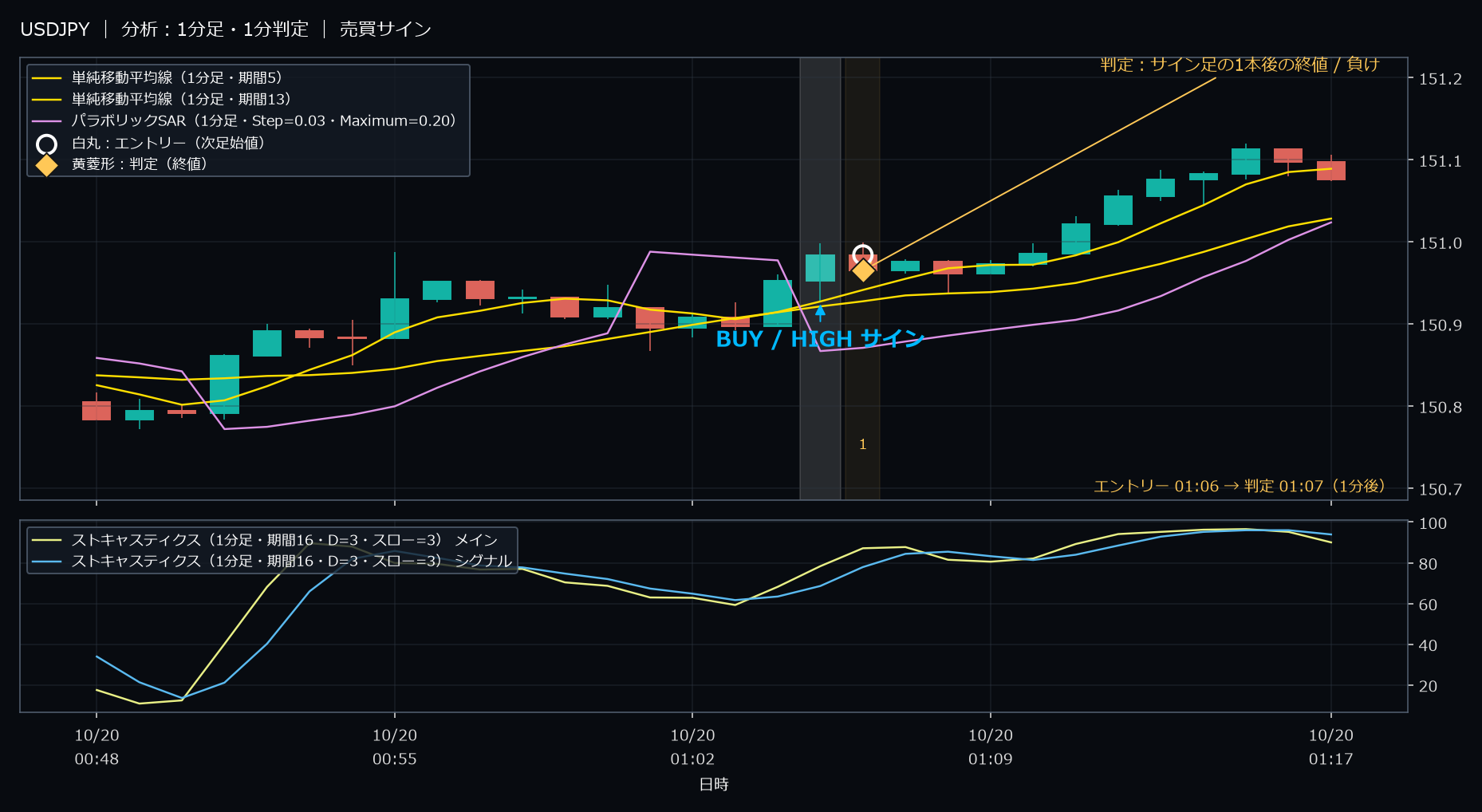Click the gray shaded signal candle column
This screenshot has height=812, width=1482.
(820, 278)
